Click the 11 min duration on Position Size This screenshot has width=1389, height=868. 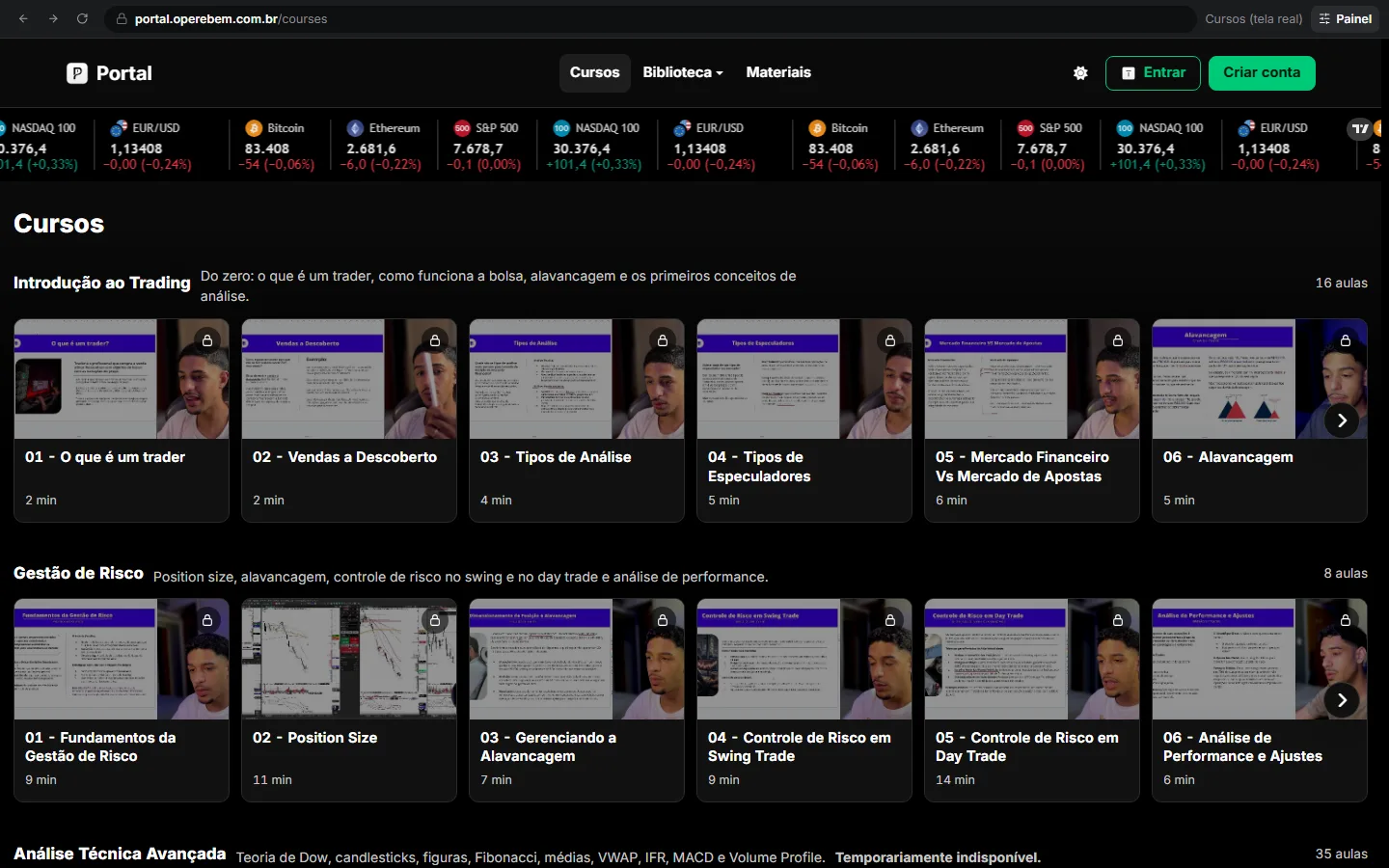272,779
